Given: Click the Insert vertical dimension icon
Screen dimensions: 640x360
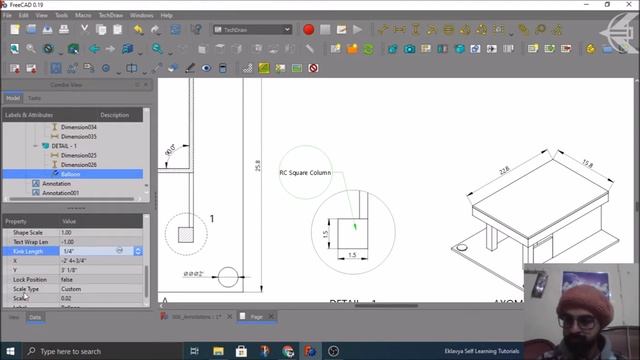Looking at the screenshot, I should (416, 29).
